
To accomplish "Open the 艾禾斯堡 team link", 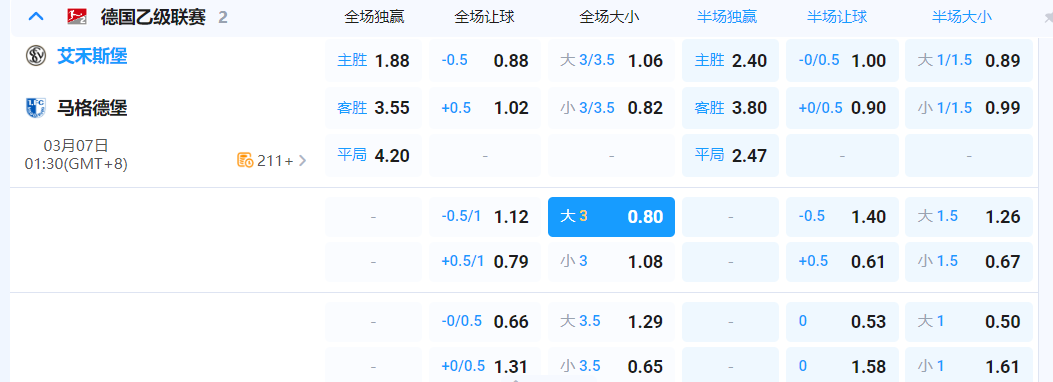I will click(92, 56).
